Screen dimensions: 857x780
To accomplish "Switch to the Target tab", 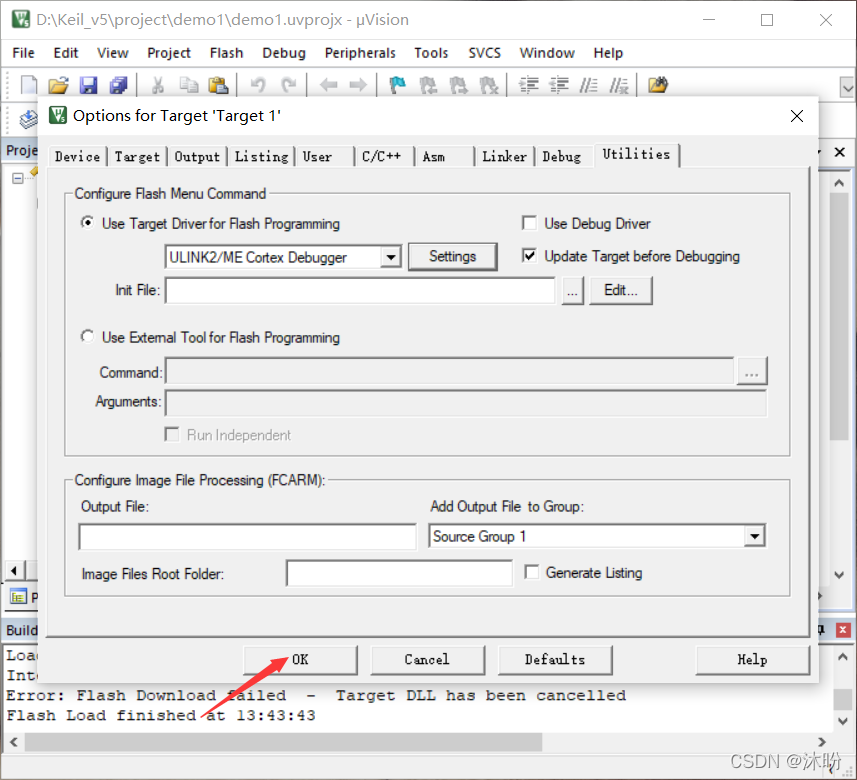I will pos(137,157).
